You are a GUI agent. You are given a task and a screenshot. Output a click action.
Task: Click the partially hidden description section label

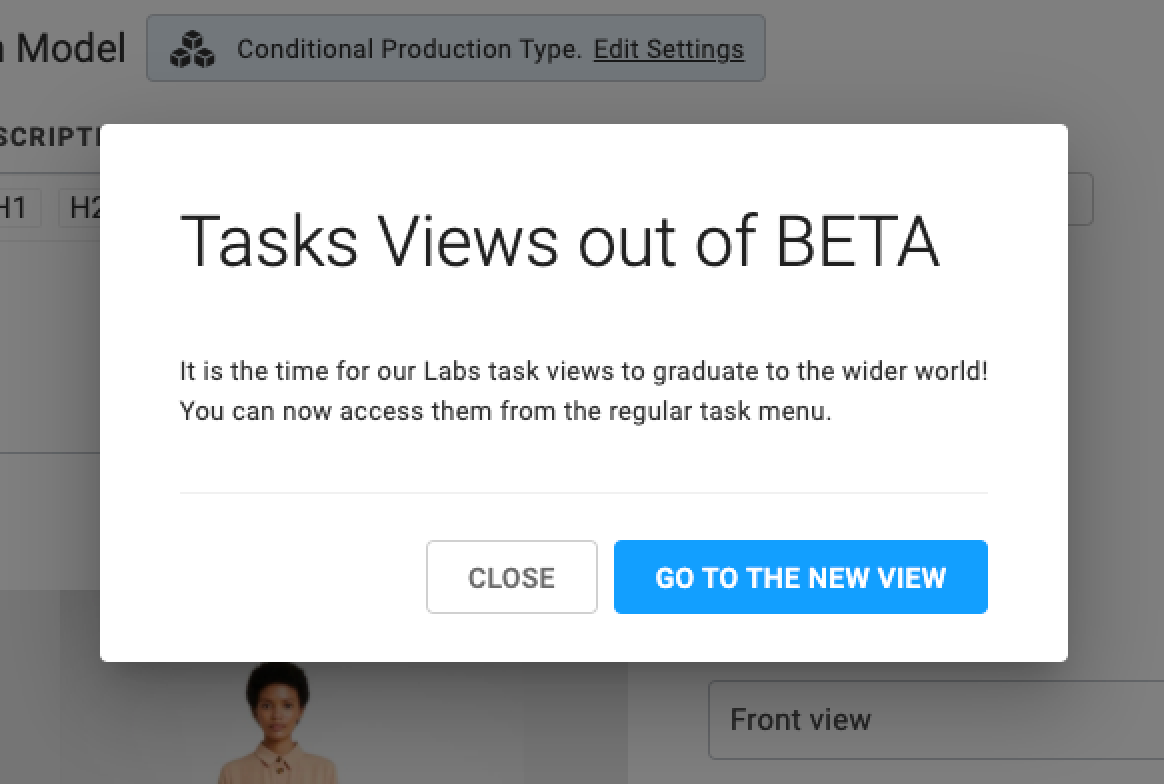[x=50, y=137]
